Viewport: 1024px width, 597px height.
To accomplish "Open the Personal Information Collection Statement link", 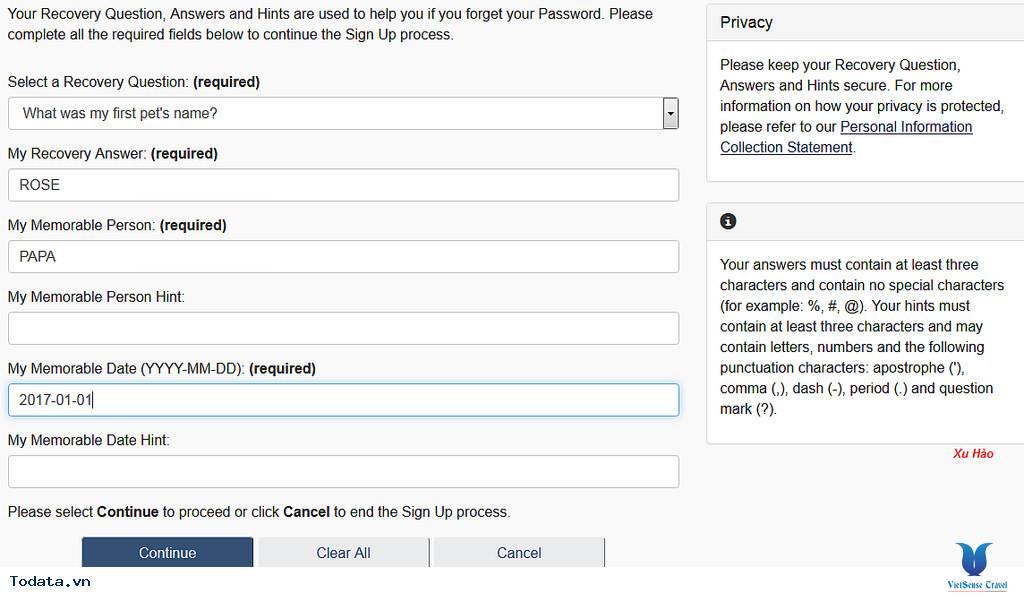I will (846, 137).
